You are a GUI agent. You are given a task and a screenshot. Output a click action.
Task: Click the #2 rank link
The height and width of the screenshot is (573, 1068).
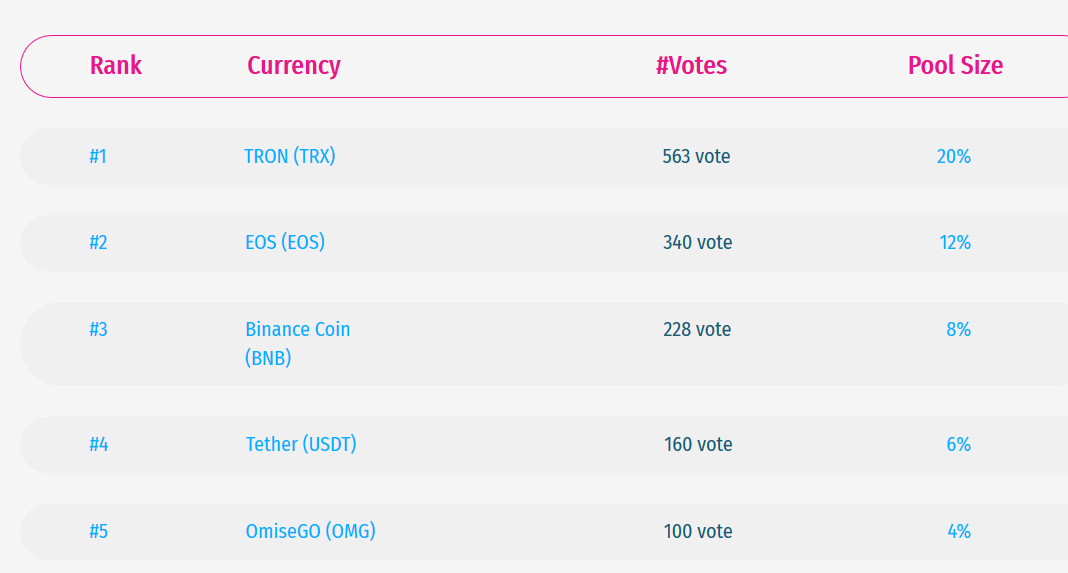click(x=98, y=243)
